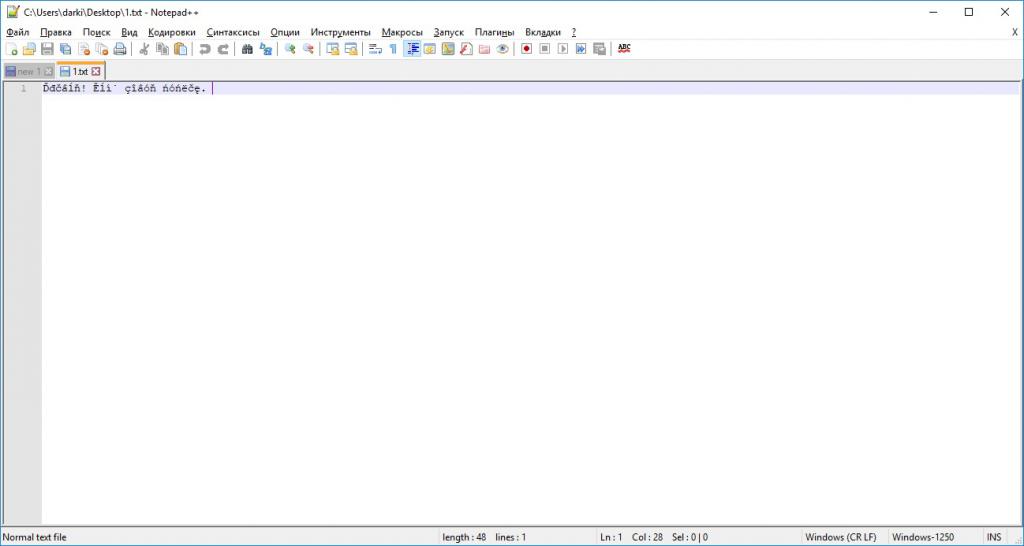The height and width of the screenshot is (546, 1024).
Task: Play back the recorded macro
Action: pos(563,49)
